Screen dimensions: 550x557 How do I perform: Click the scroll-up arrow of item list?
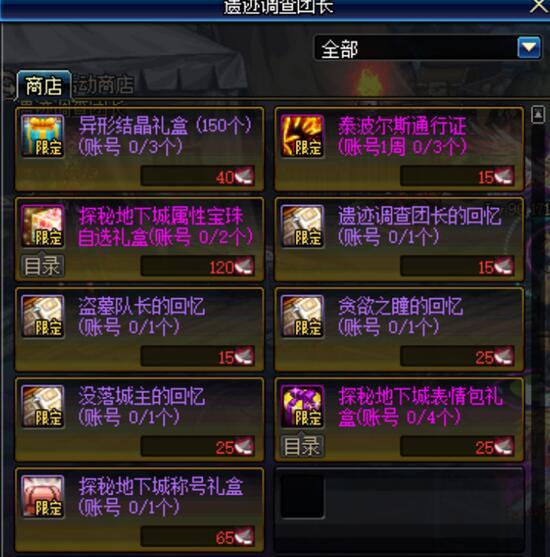pos(538,114)
